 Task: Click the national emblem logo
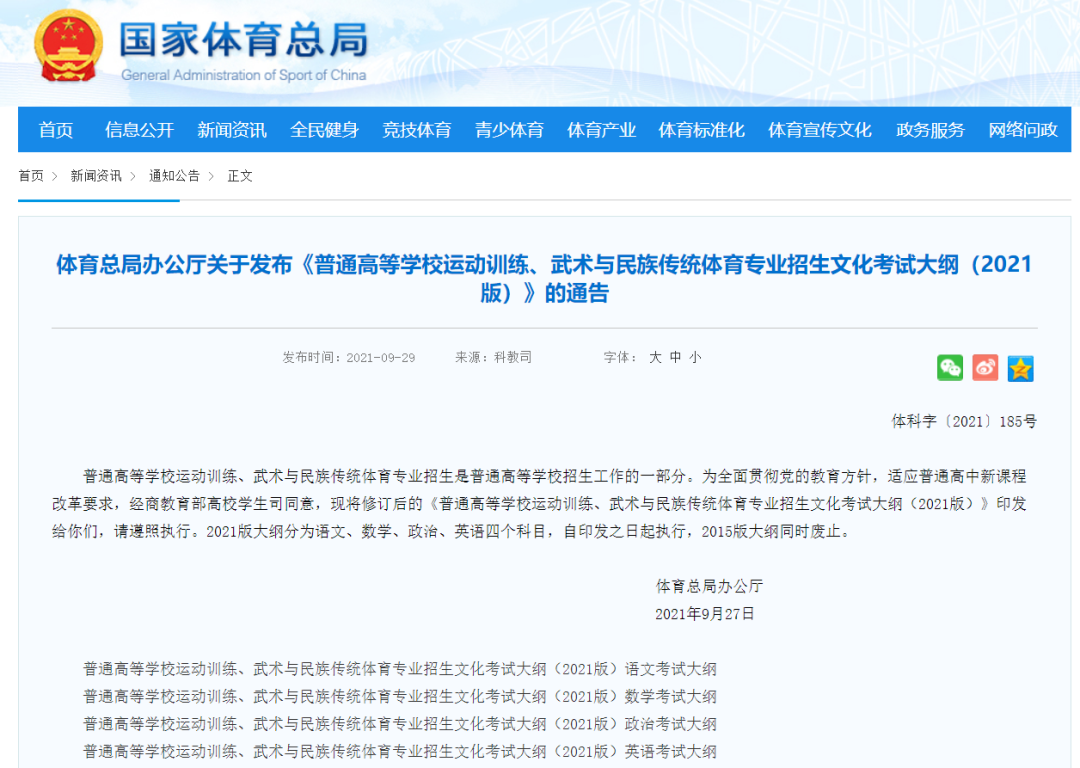pos(66,43)
